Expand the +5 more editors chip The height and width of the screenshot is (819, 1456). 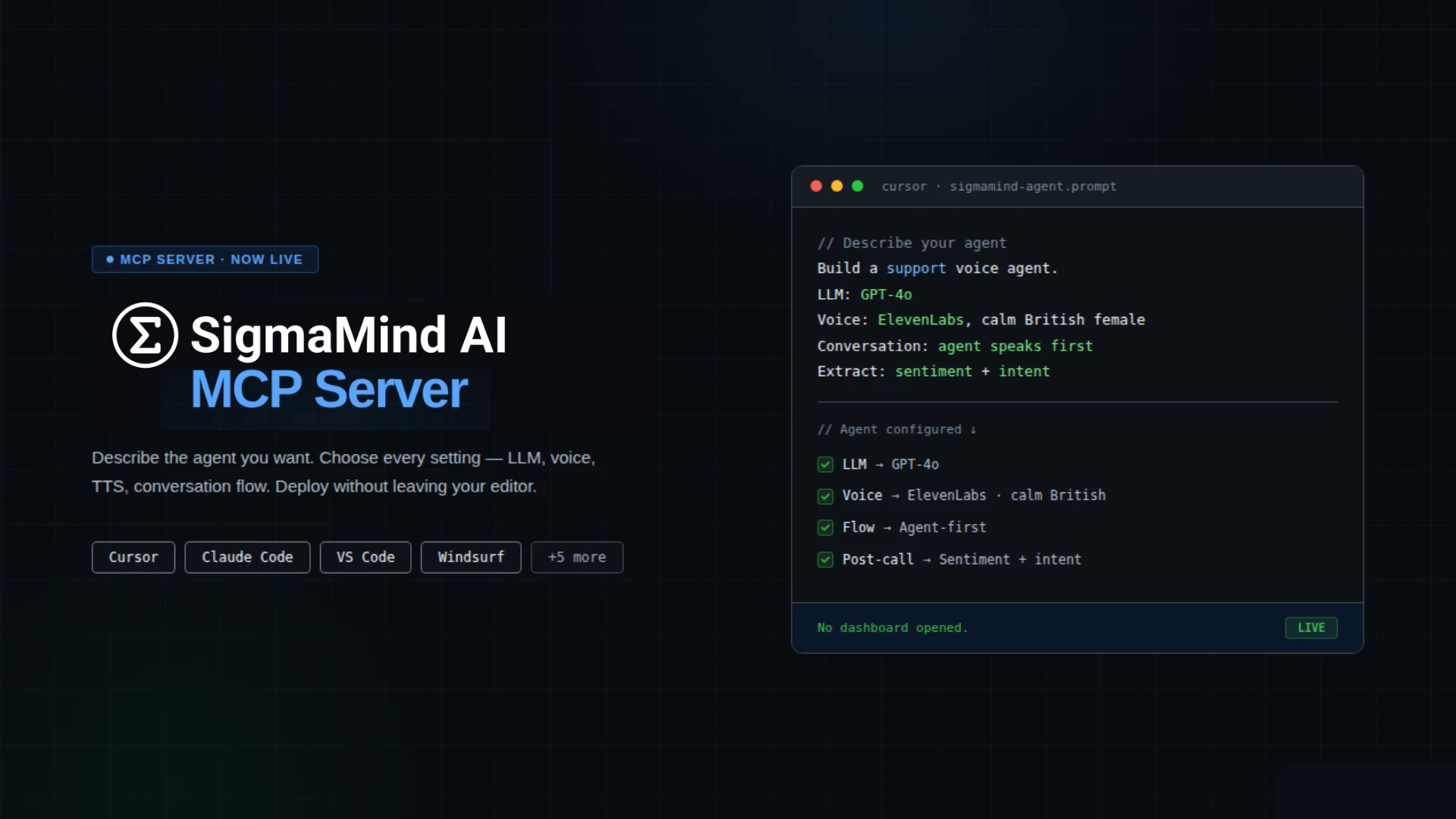[577, 557]
